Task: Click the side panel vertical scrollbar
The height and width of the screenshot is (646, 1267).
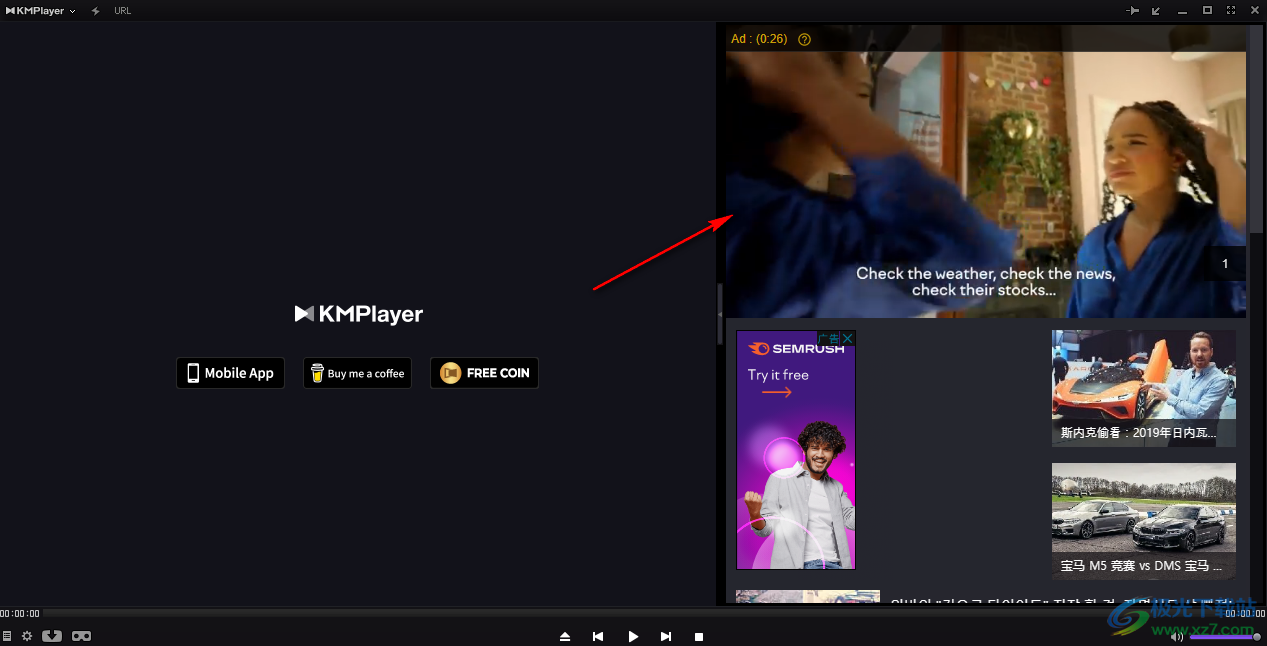Action: (1255, 130)
